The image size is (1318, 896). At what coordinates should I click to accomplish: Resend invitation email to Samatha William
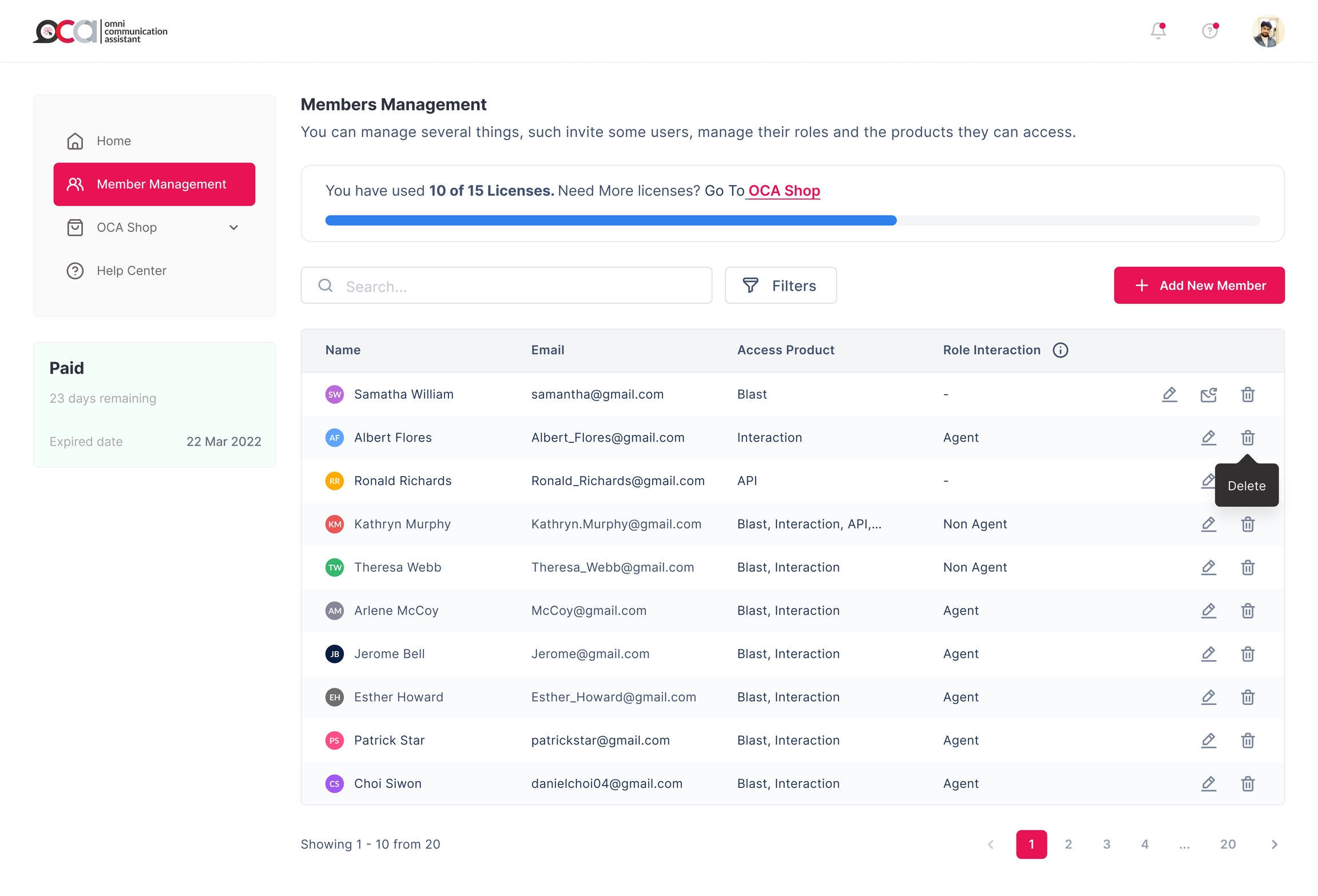[1208, 394]
